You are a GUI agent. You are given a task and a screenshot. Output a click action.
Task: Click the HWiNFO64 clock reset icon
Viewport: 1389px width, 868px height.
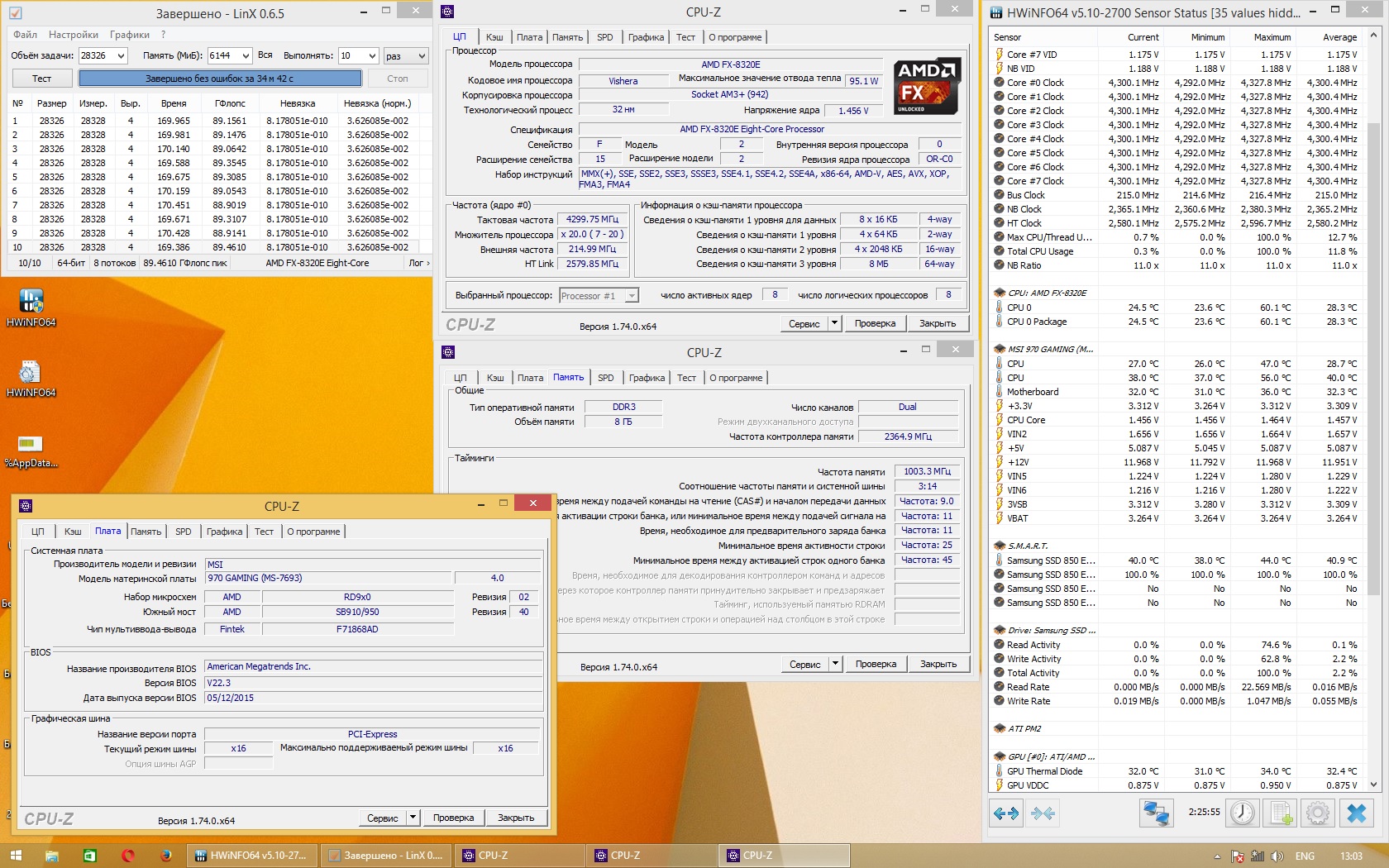1242,813
